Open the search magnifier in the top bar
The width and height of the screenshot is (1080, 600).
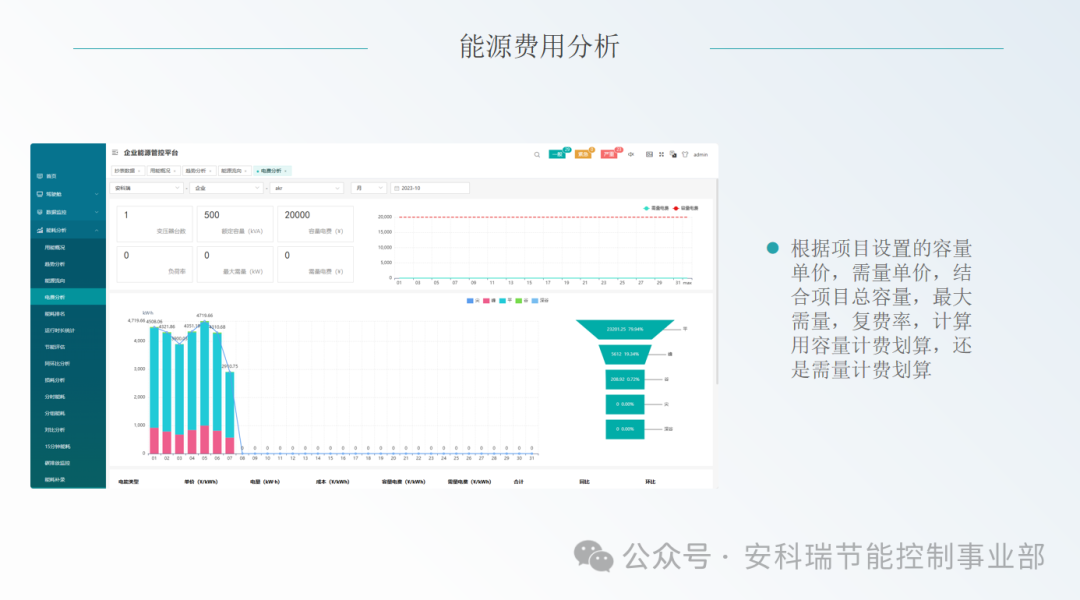pos(537,154)
